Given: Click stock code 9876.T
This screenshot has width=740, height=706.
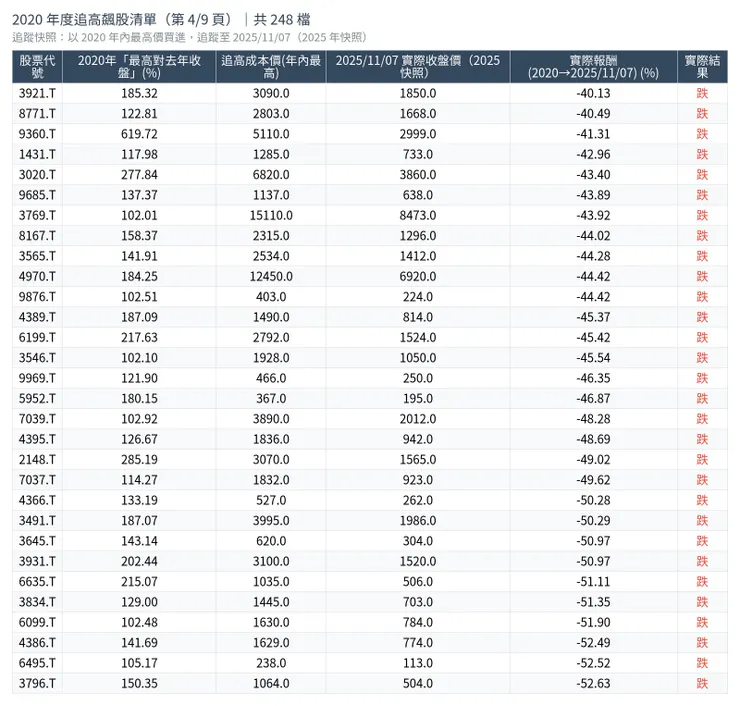Looking at the screenshot, I should (x=37, y=297).
